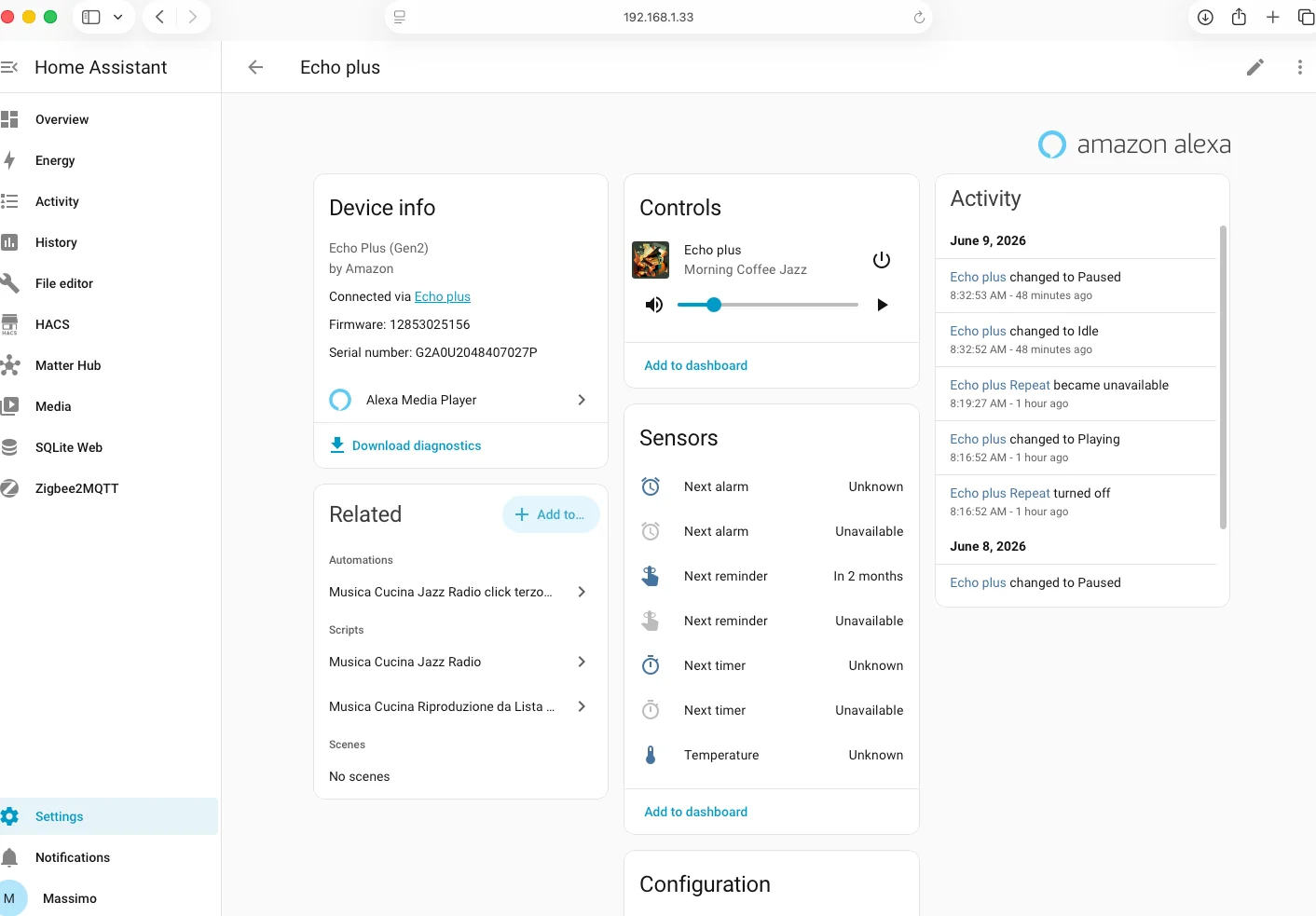Click the Matter Hub sidebar icon
The width and height of the screenshot is (1316, 916).
pyautogui.click(x=9, y=365)
